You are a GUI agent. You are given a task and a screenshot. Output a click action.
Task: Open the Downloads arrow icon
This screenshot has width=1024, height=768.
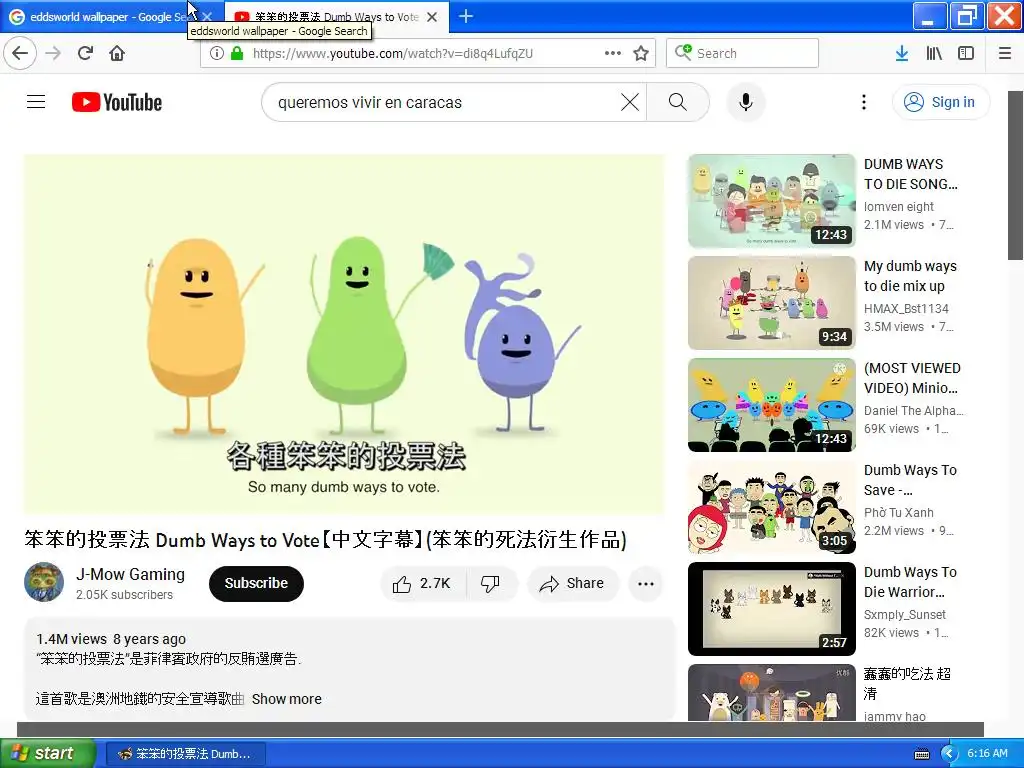point(901,53)
